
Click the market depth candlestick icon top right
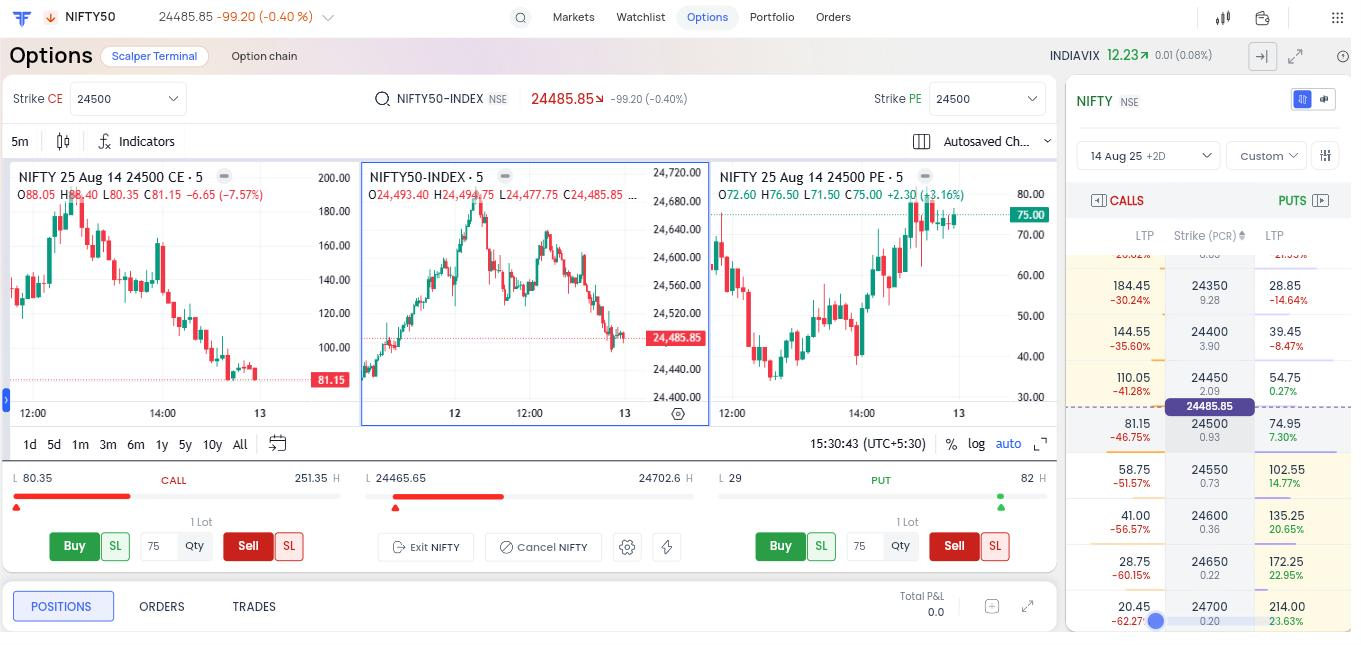click(x=1222, y=17)
